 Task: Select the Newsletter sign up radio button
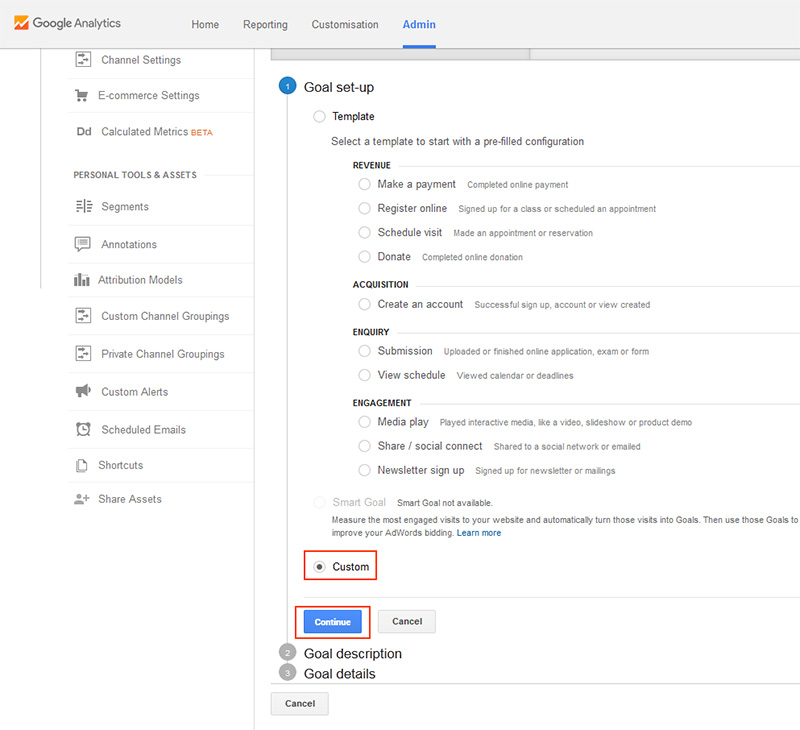point(364,470)
